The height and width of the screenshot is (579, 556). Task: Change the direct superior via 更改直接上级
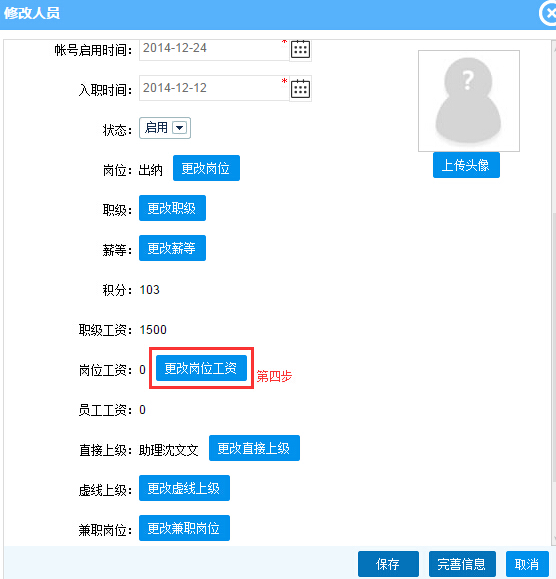[254, 448]
